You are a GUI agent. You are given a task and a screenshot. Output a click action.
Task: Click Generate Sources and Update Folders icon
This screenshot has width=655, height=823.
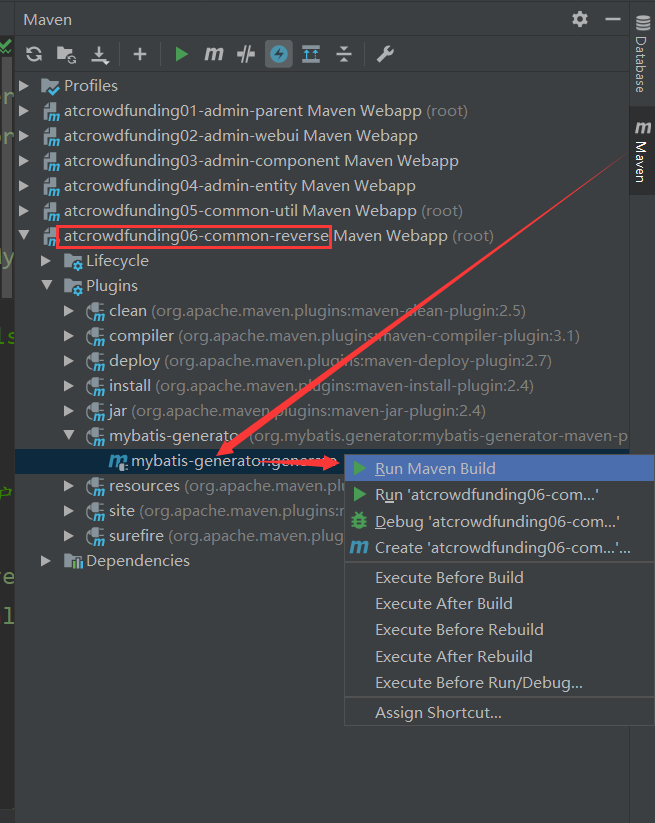click(x=67, y=54)
